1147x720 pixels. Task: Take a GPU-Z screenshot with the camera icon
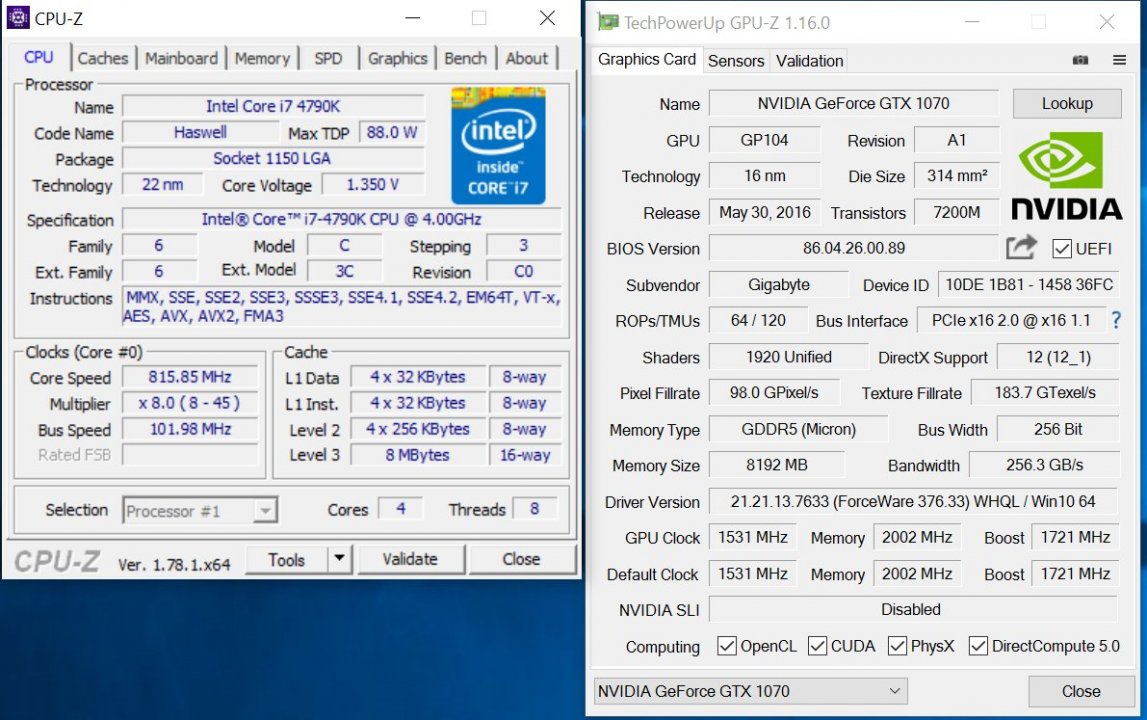pyautogui.click(x=1080, y=60)
